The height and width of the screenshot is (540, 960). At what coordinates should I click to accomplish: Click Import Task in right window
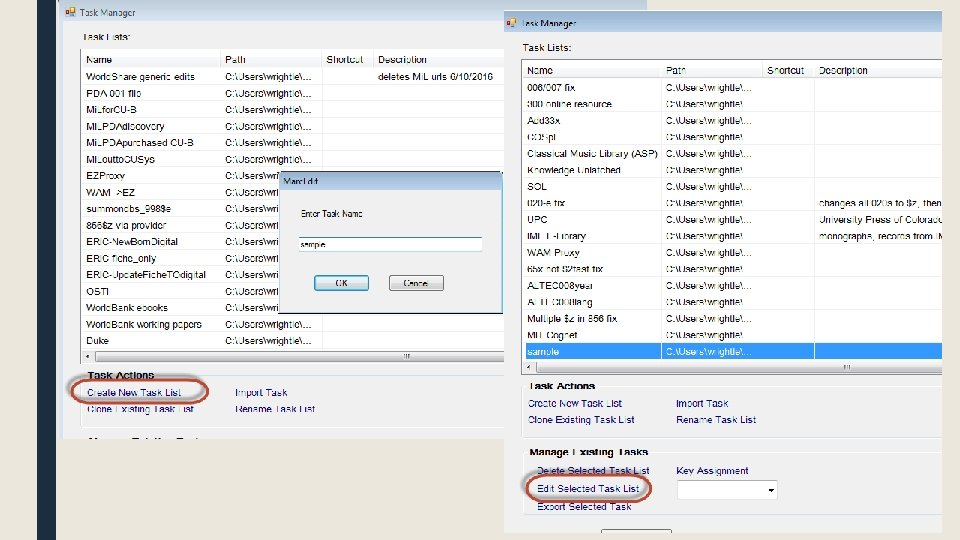point(702,403)
